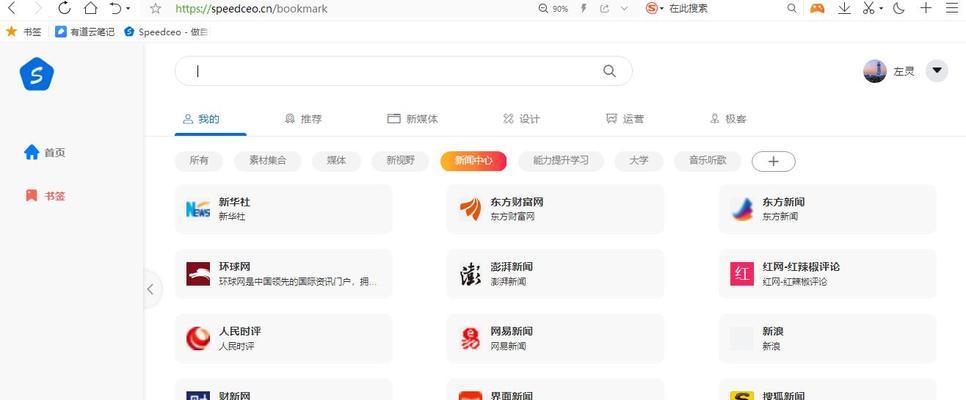Collapse the sidebar with left chevron
966x400 pixels.
tap(151, 289)
